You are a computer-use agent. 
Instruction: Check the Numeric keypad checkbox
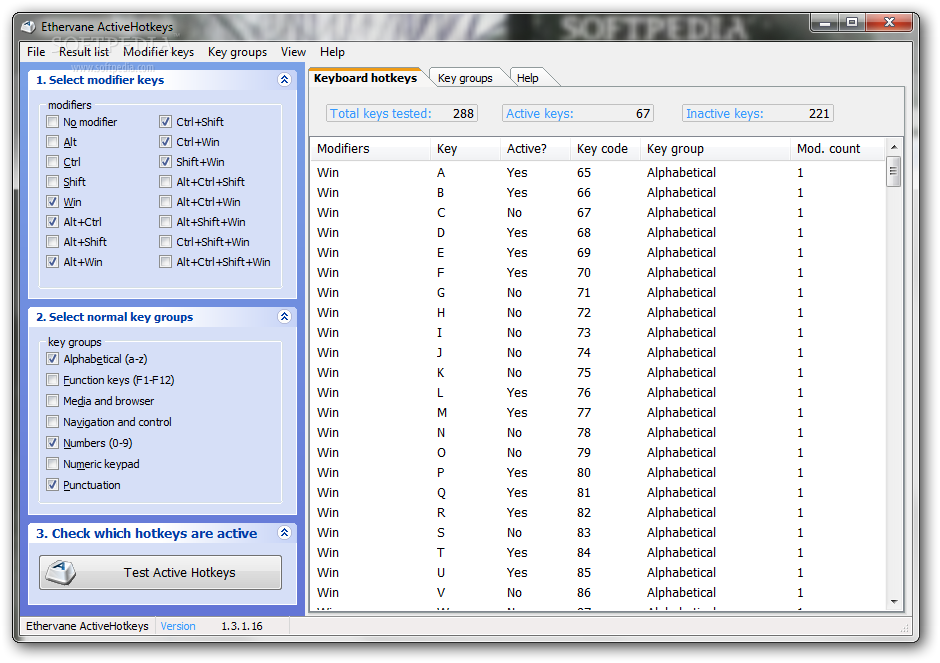[53, 464]
